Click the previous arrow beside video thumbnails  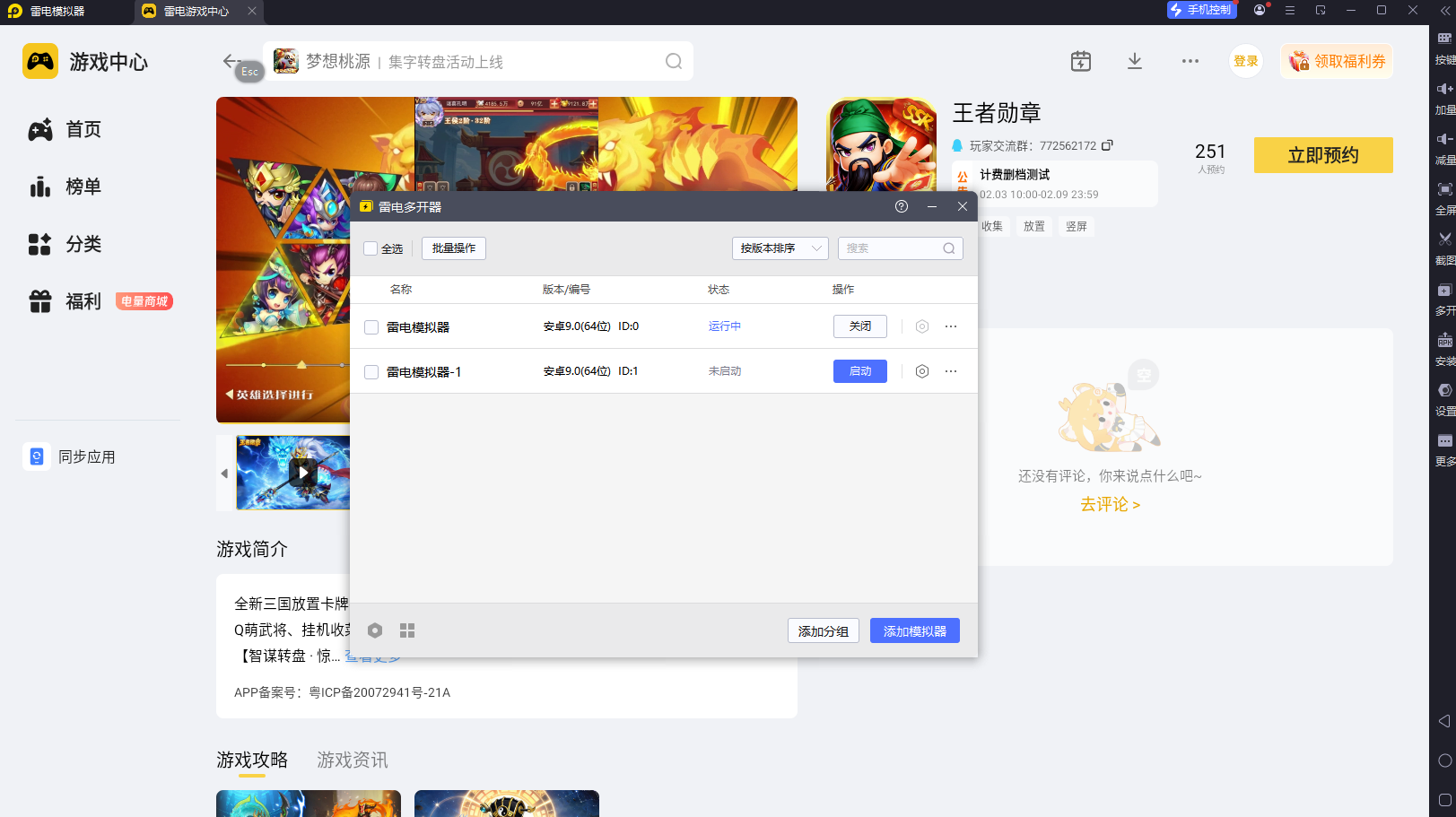click(x=224, y=474)
